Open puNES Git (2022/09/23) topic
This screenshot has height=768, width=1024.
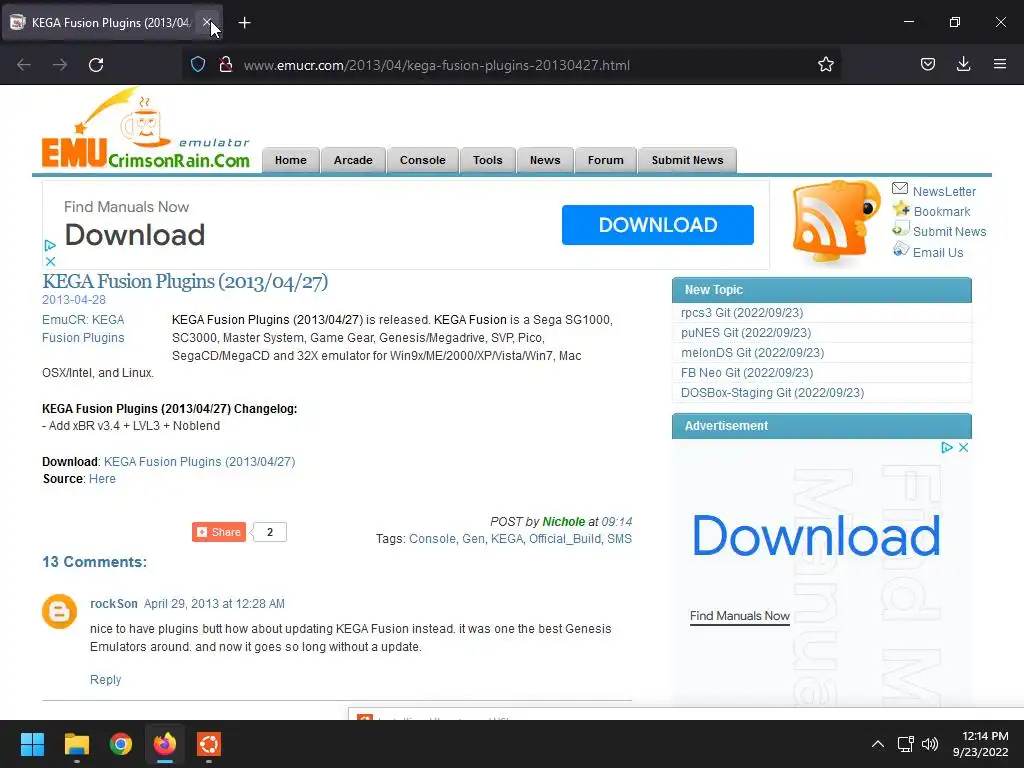(746, 333)
